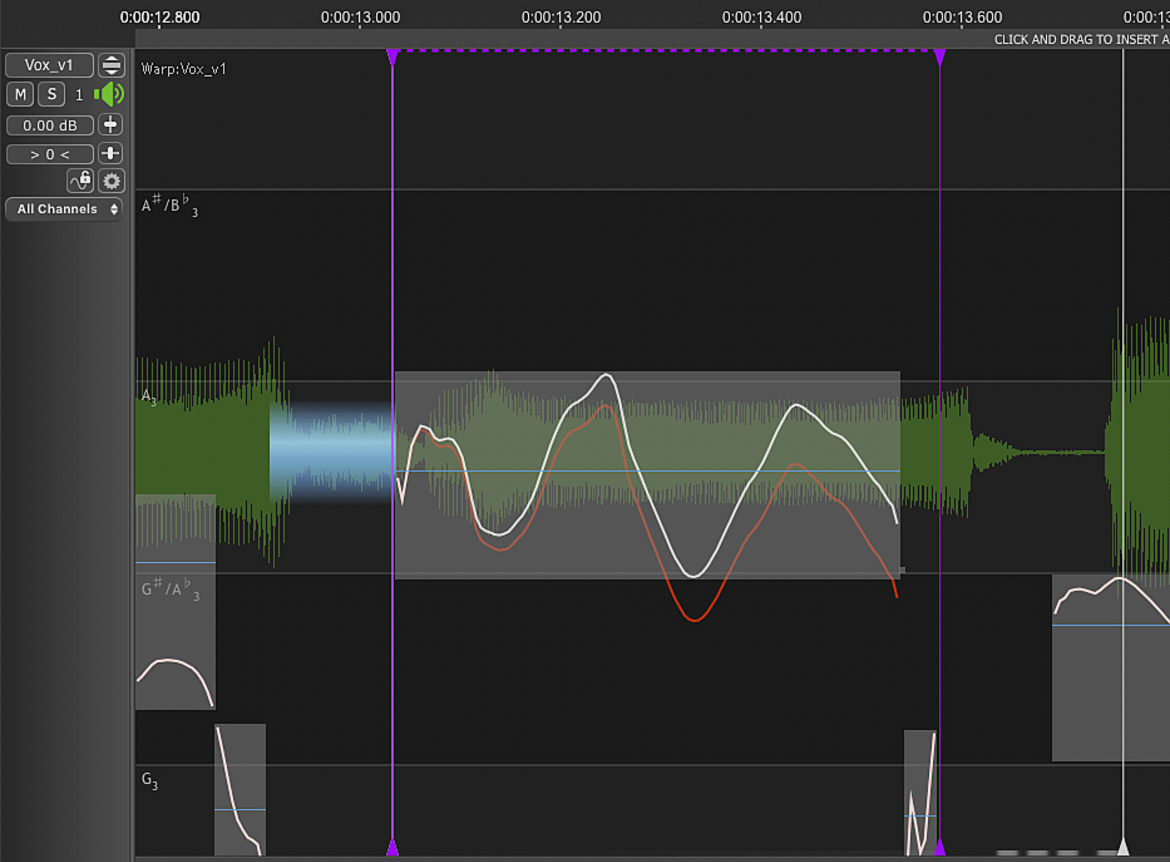
Task: Open the All Channels dropdown
Action: 63,209
